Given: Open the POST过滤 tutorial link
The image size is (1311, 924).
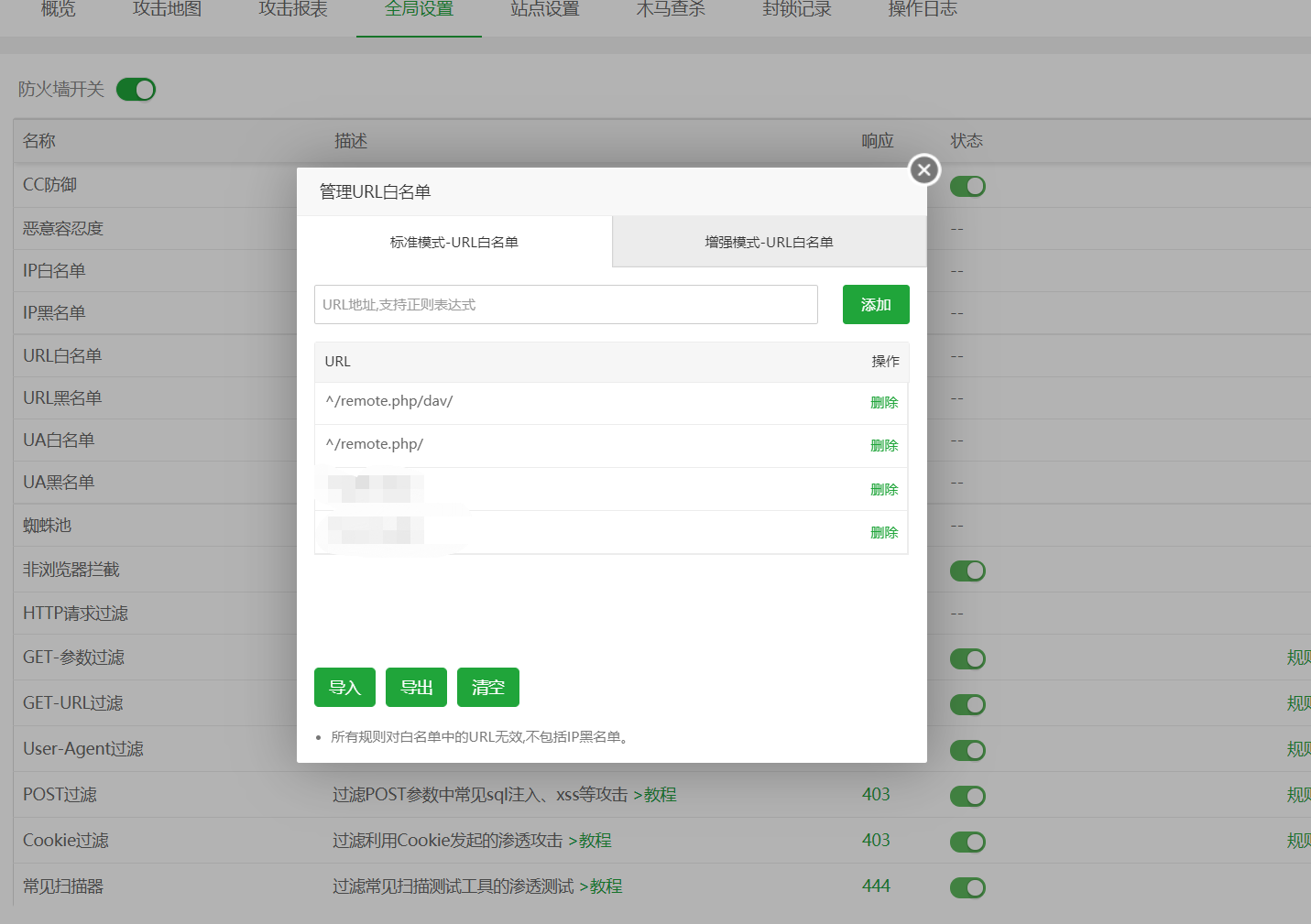Looking at the screenshot, I should [660, 795].
